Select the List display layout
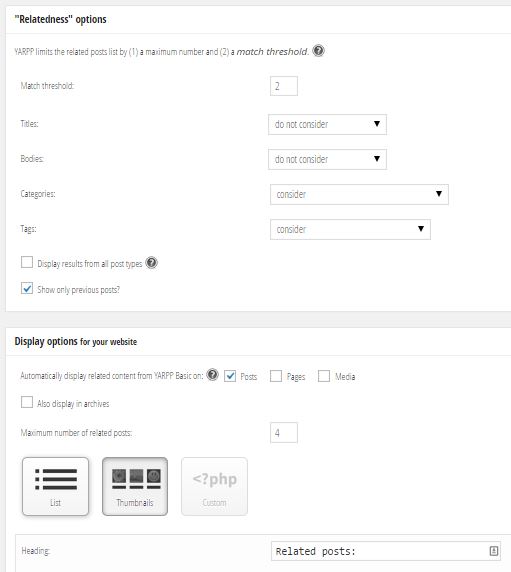The width and height of the screenshot is (511, 572). 55,486
